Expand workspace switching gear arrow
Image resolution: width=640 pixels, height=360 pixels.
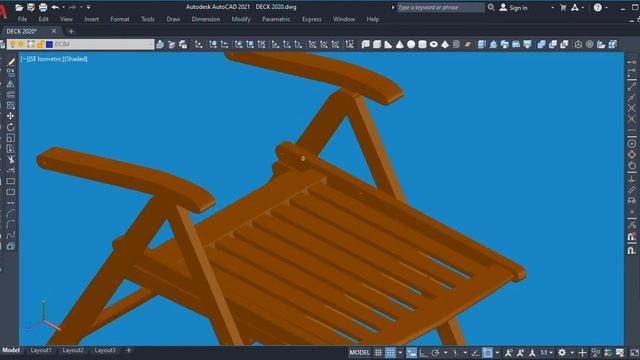click(x=572, y=353)
